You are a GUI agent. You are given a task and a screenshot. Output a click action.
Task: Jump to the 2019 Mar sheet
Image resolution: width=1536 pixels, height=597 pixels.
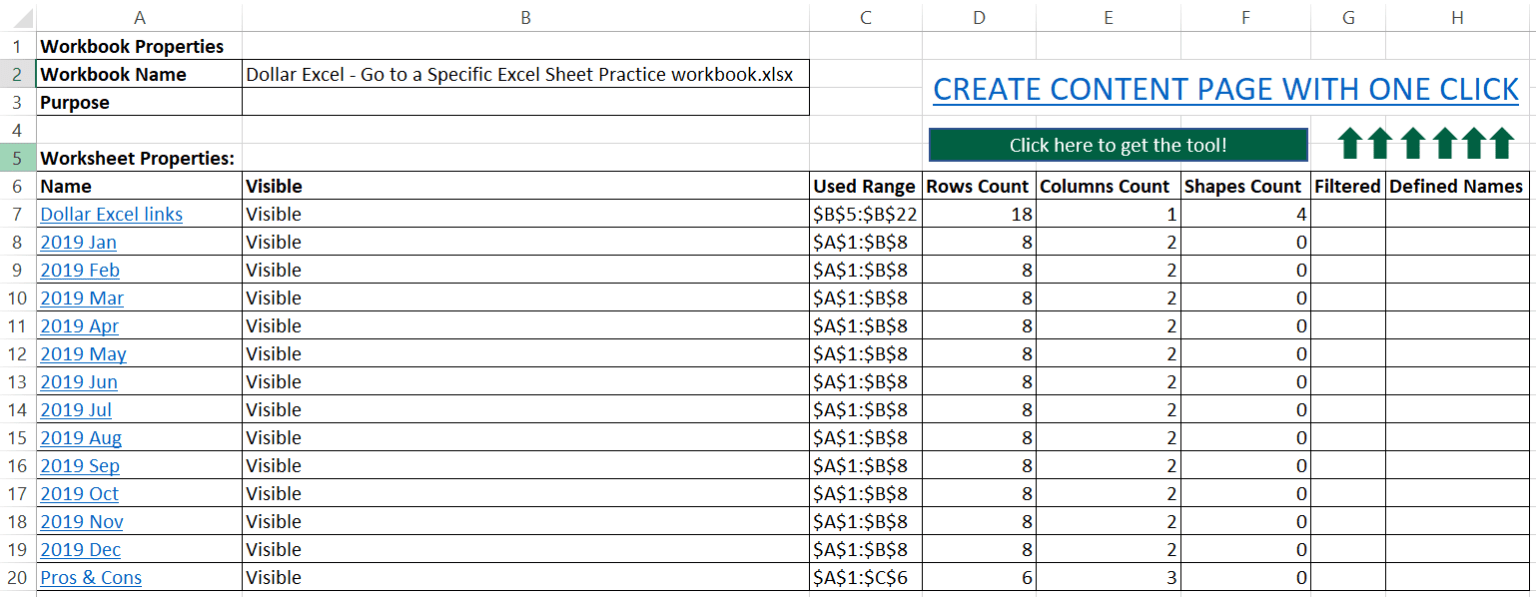pos(82,298)
